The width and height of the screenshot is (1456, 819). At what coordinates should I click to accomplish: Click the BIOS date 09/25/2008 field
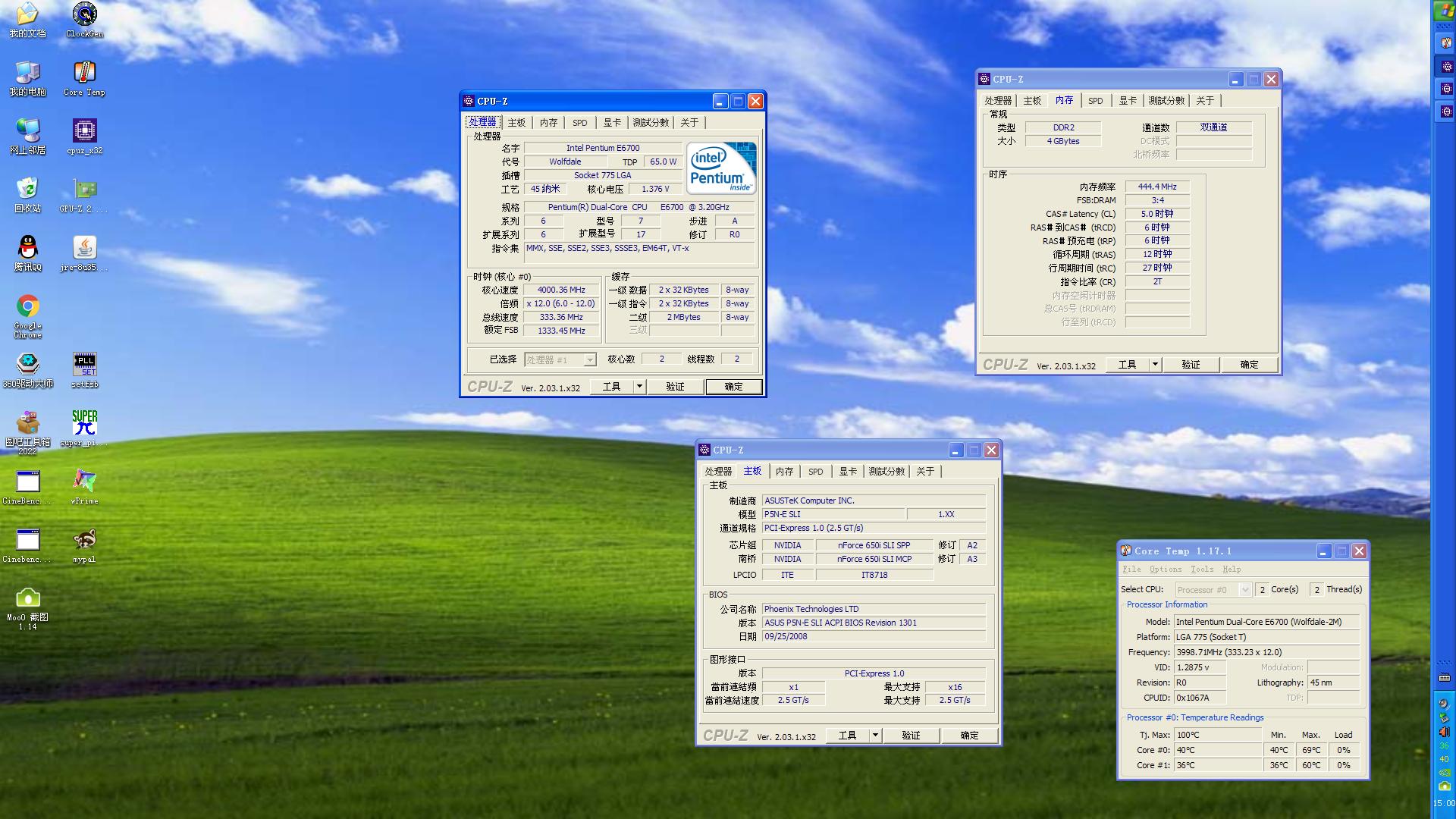[x=874, y=636]
